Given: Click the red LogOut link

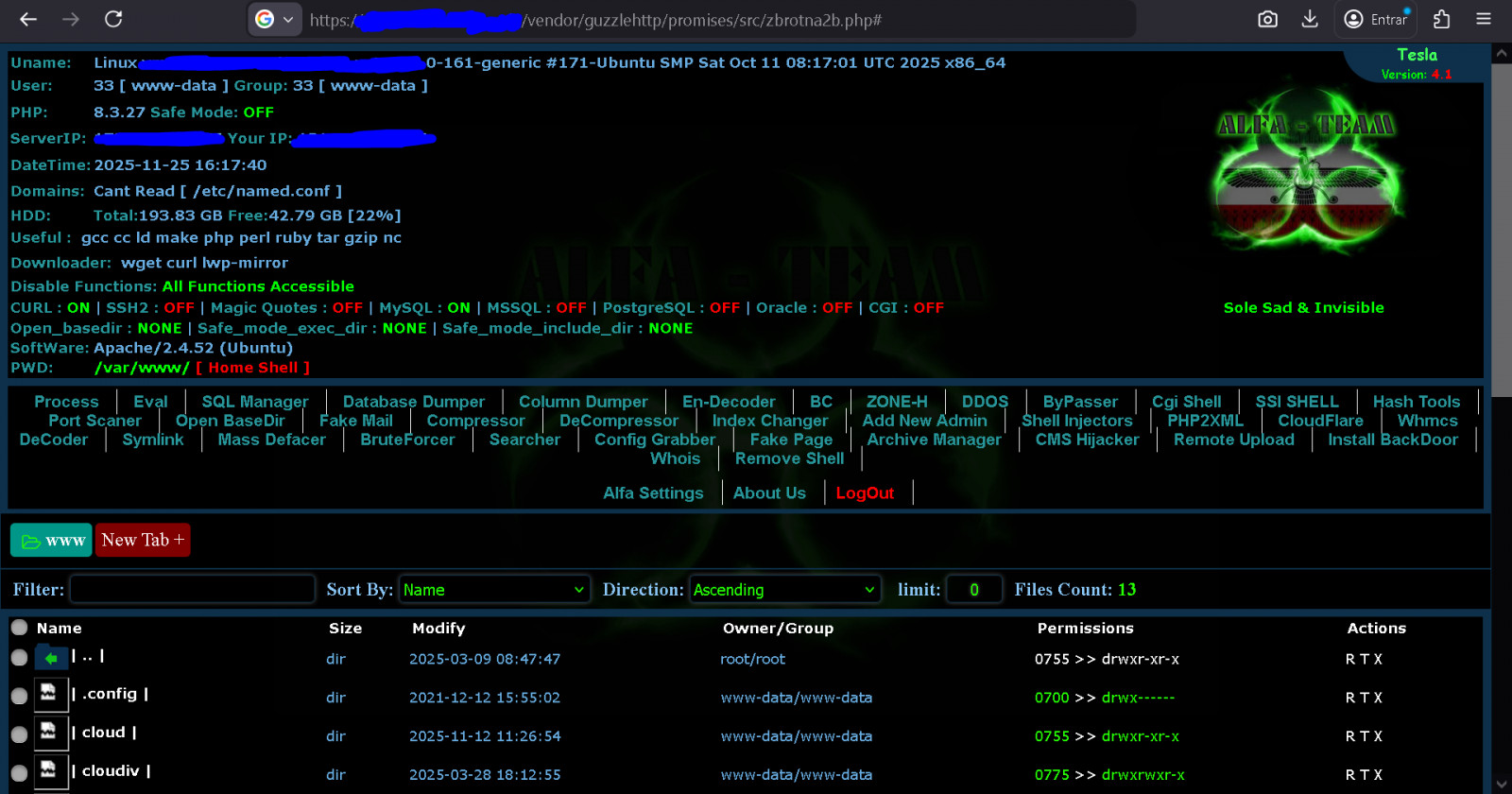Looking at the screenshot, I should 865,493.
